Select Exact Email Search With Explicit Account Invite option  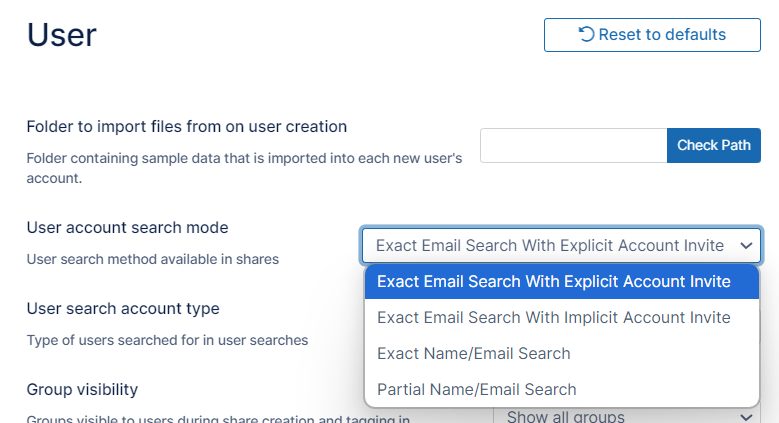coord(554,281)
